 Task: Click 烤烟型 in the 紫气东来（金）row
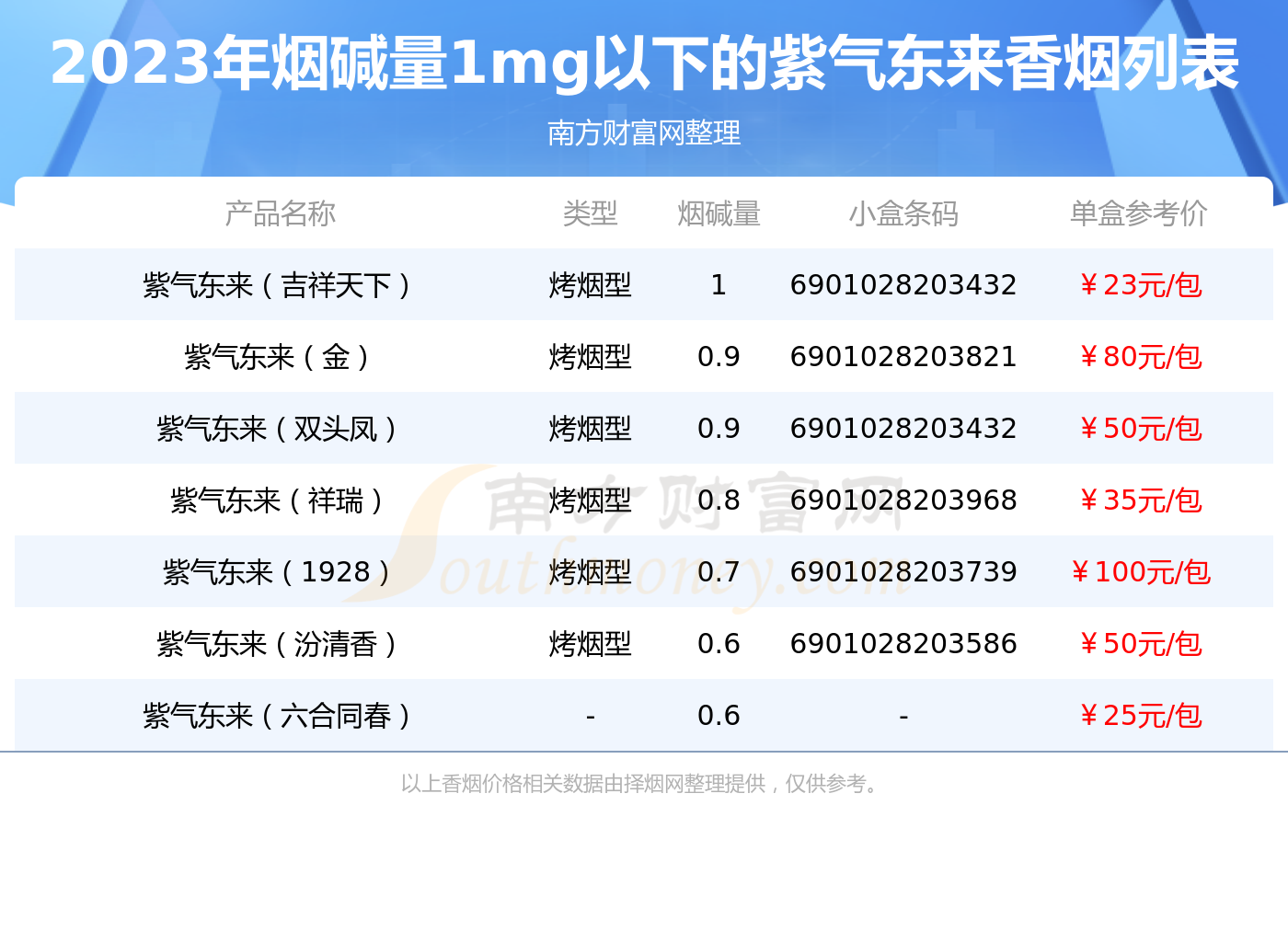590,357
